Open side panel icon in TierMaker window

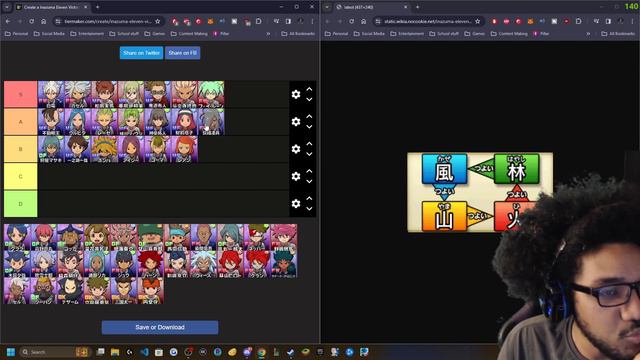click(x=288, y=21)
